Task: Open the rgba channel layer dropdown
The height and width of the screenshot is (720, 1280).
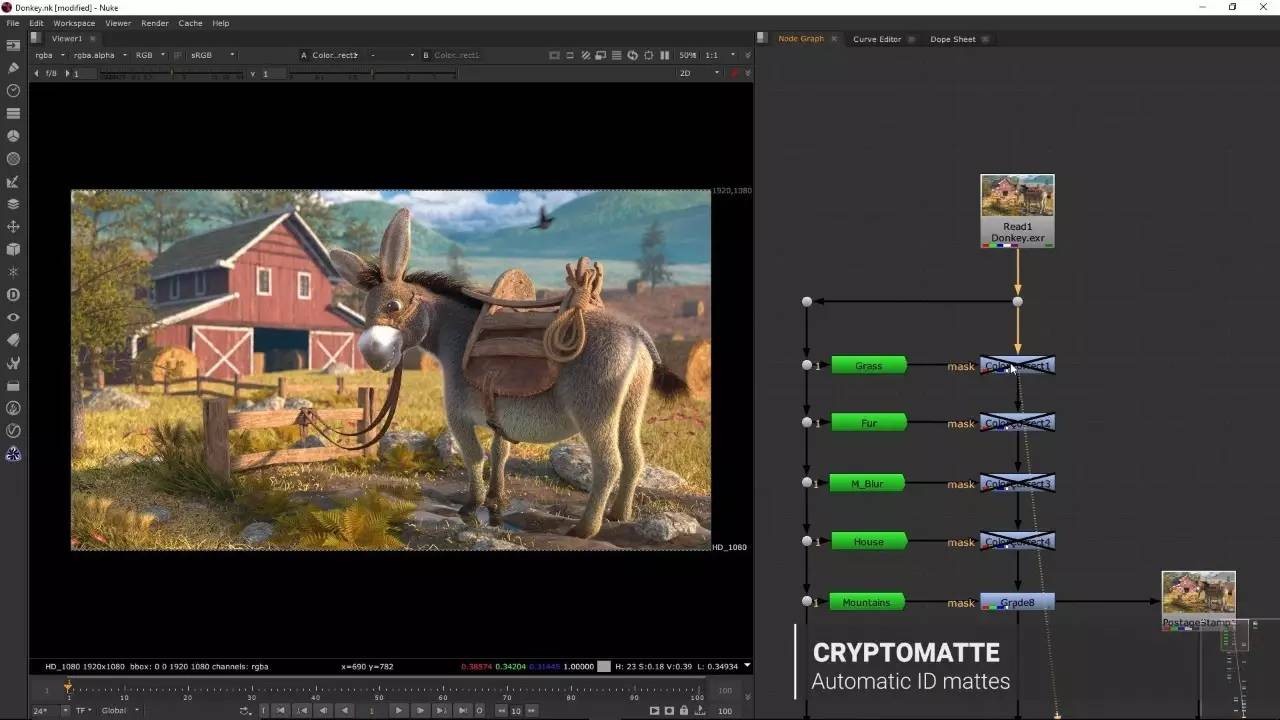Action: coord(49,55)
